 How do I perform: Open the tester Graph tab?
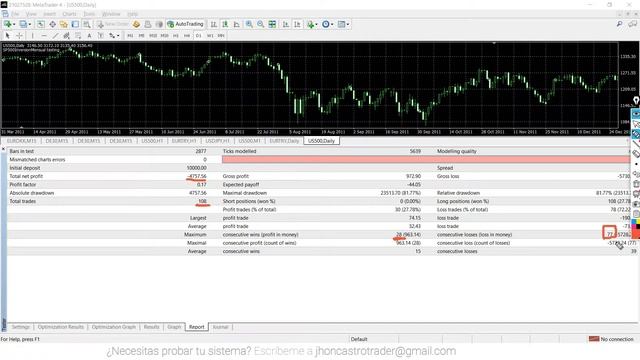click(x=174, y=327)
